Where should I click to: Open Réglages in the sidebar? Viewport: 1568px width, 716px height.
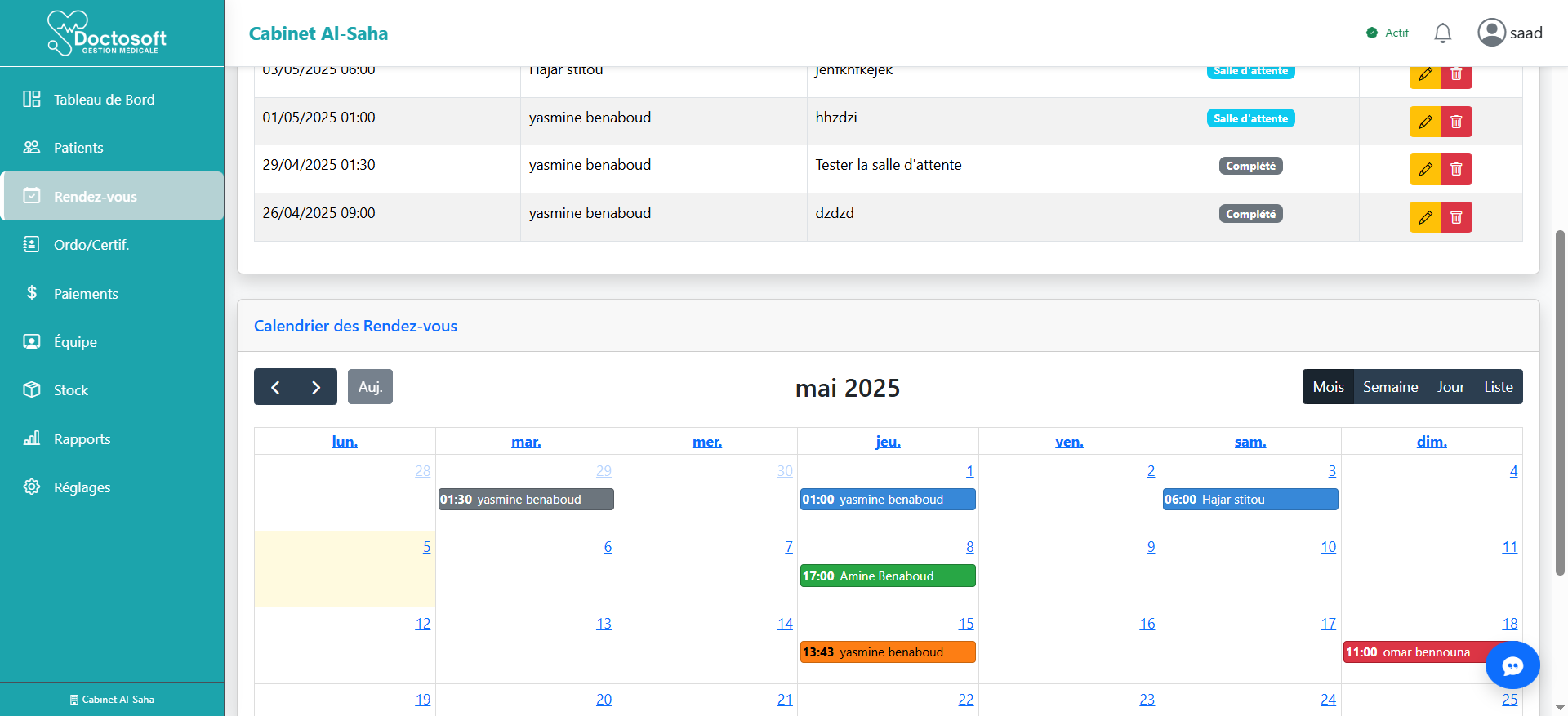pos(82,487)
